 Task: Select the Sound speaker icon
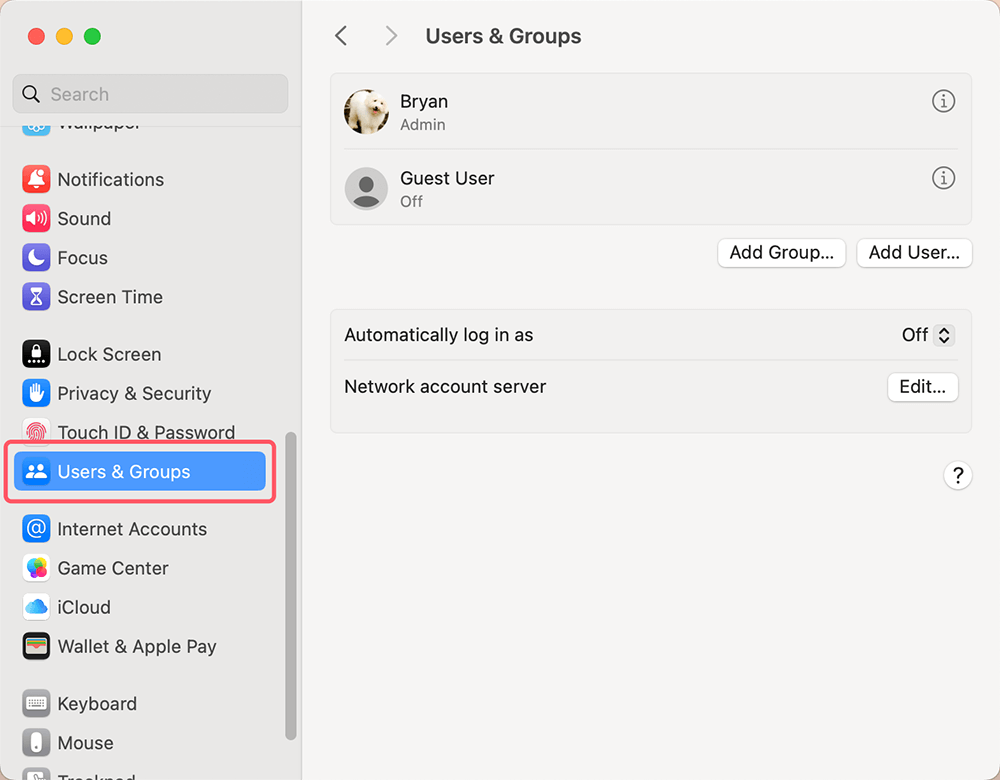click(x=36, y=219)
